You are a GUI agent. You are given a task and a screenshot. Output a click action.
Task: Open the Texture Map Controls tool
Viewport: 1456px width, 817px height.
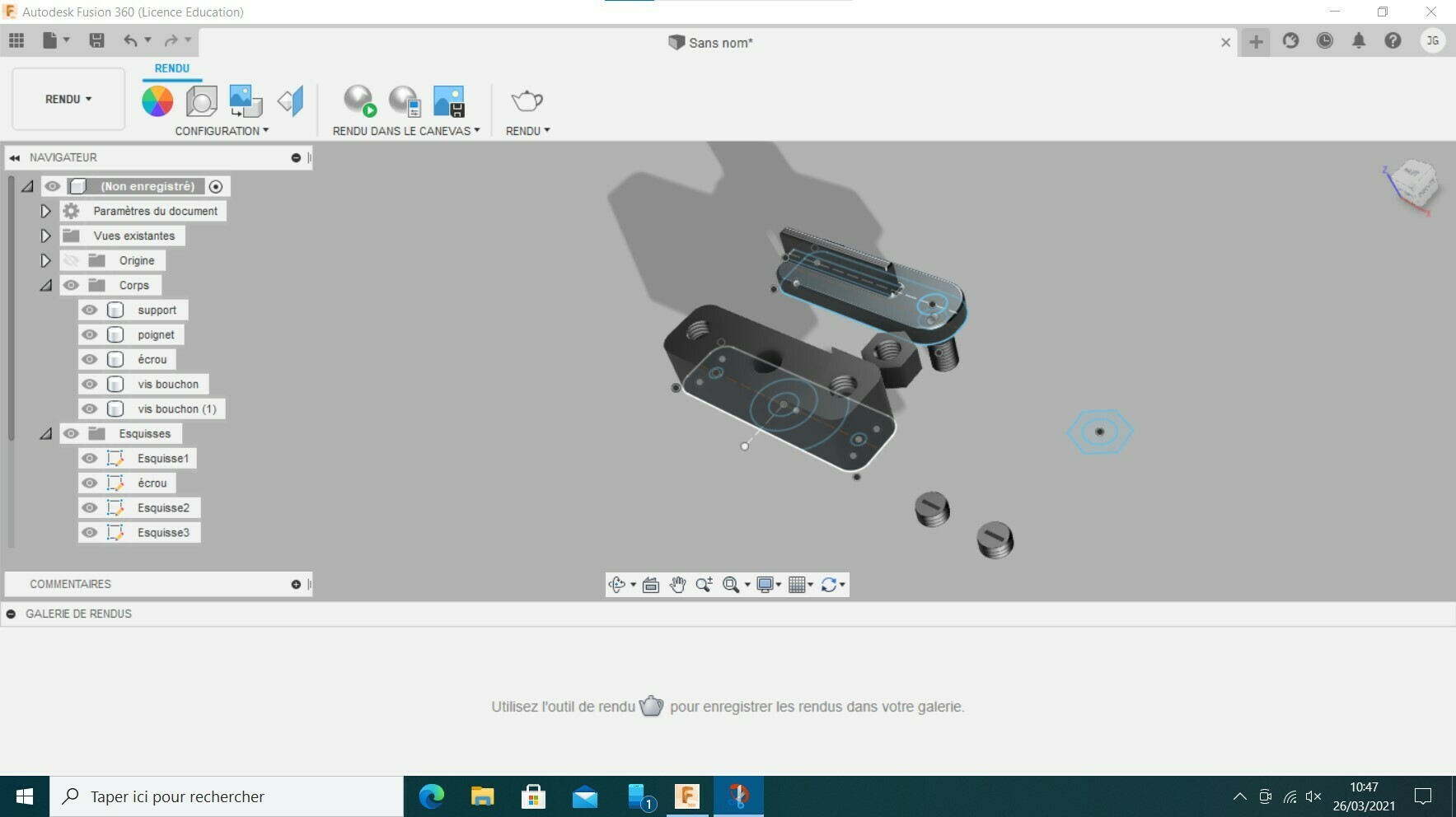pyautogui.click(x=244, y=100)
